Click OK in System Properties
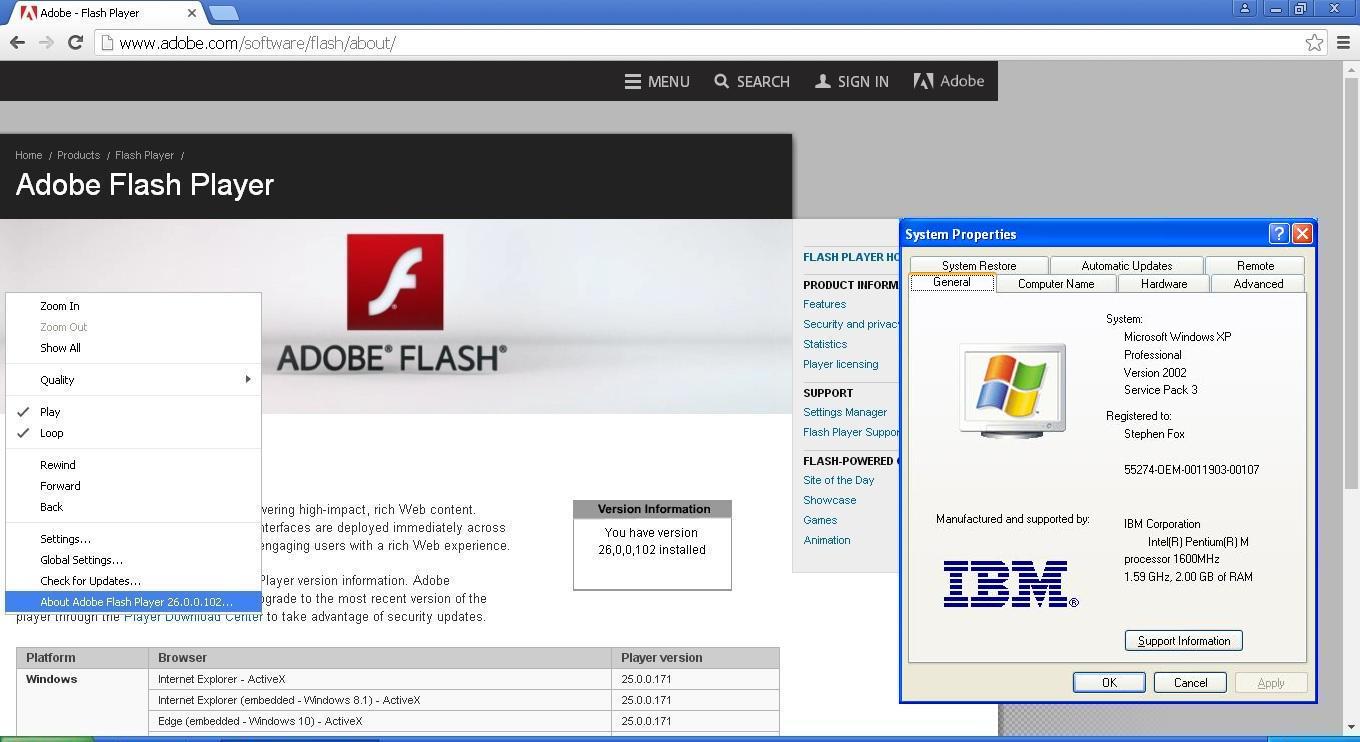 (1109, 682)
